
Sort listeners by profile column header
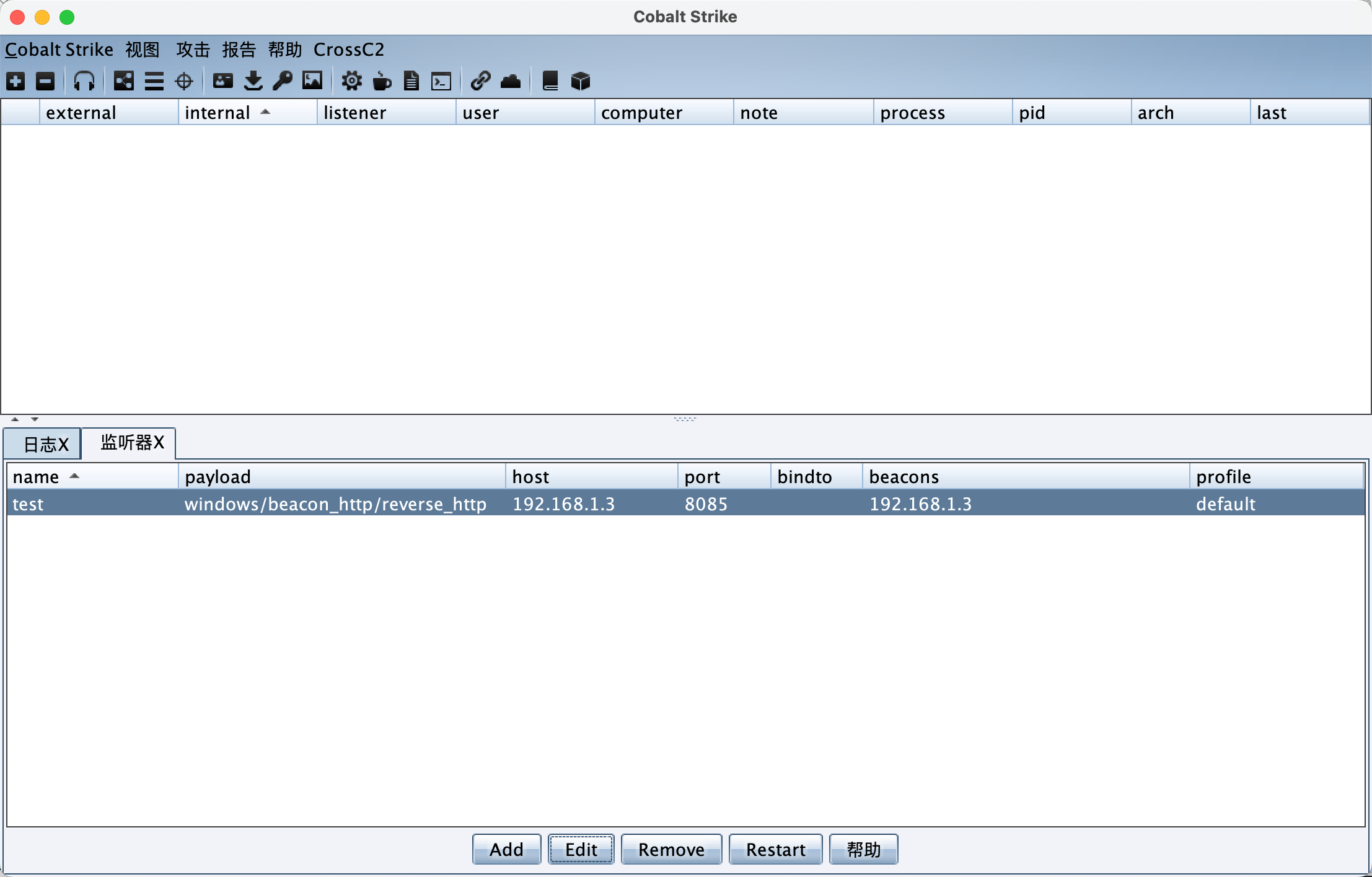[1277, 476]
